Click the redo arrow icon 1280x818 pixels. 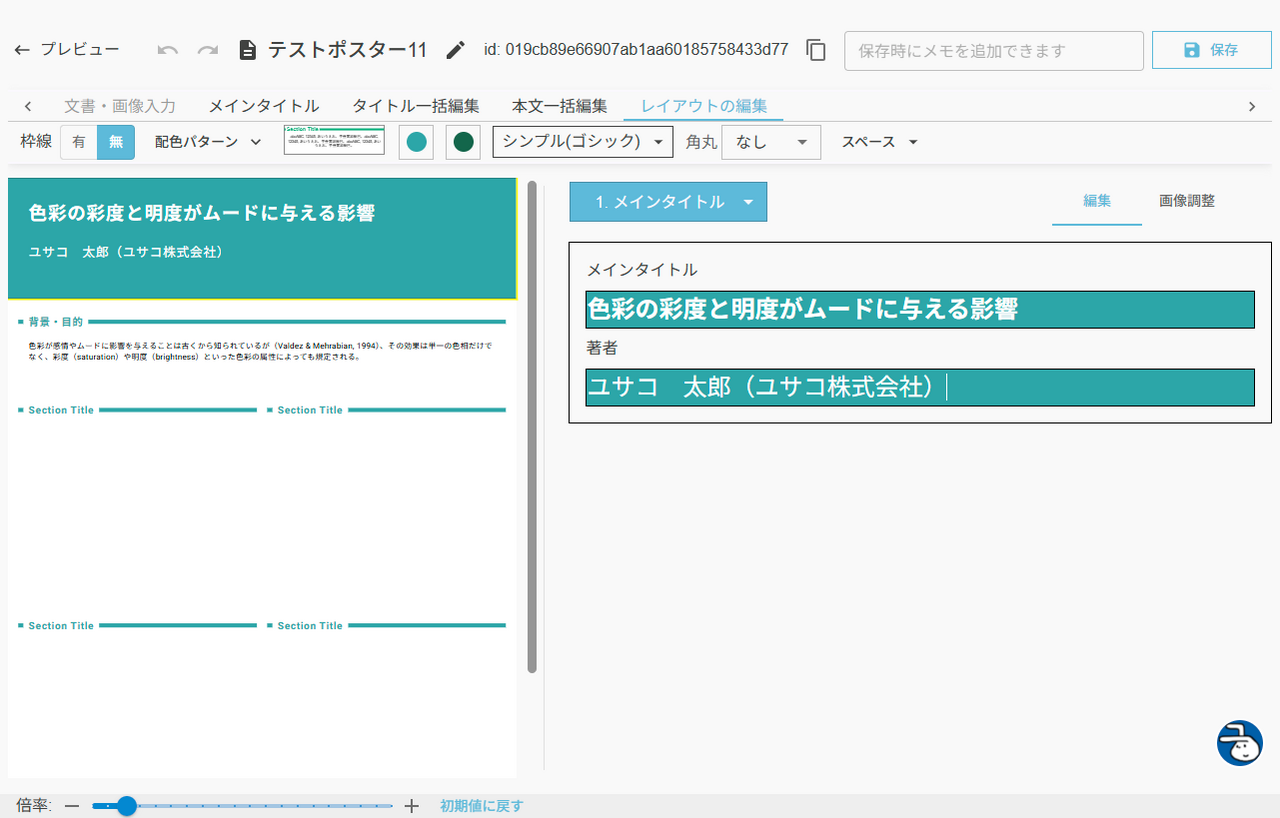(208, 50)
